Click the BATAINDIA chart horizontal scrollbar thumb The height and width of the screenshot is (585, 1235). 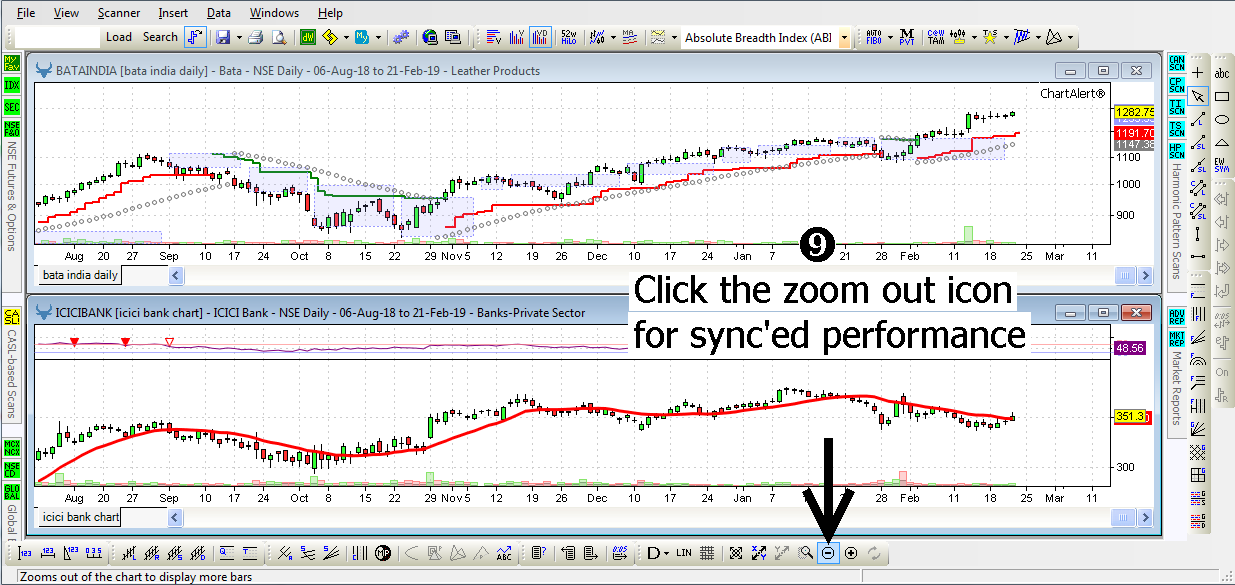click(x=1125, y=276)
